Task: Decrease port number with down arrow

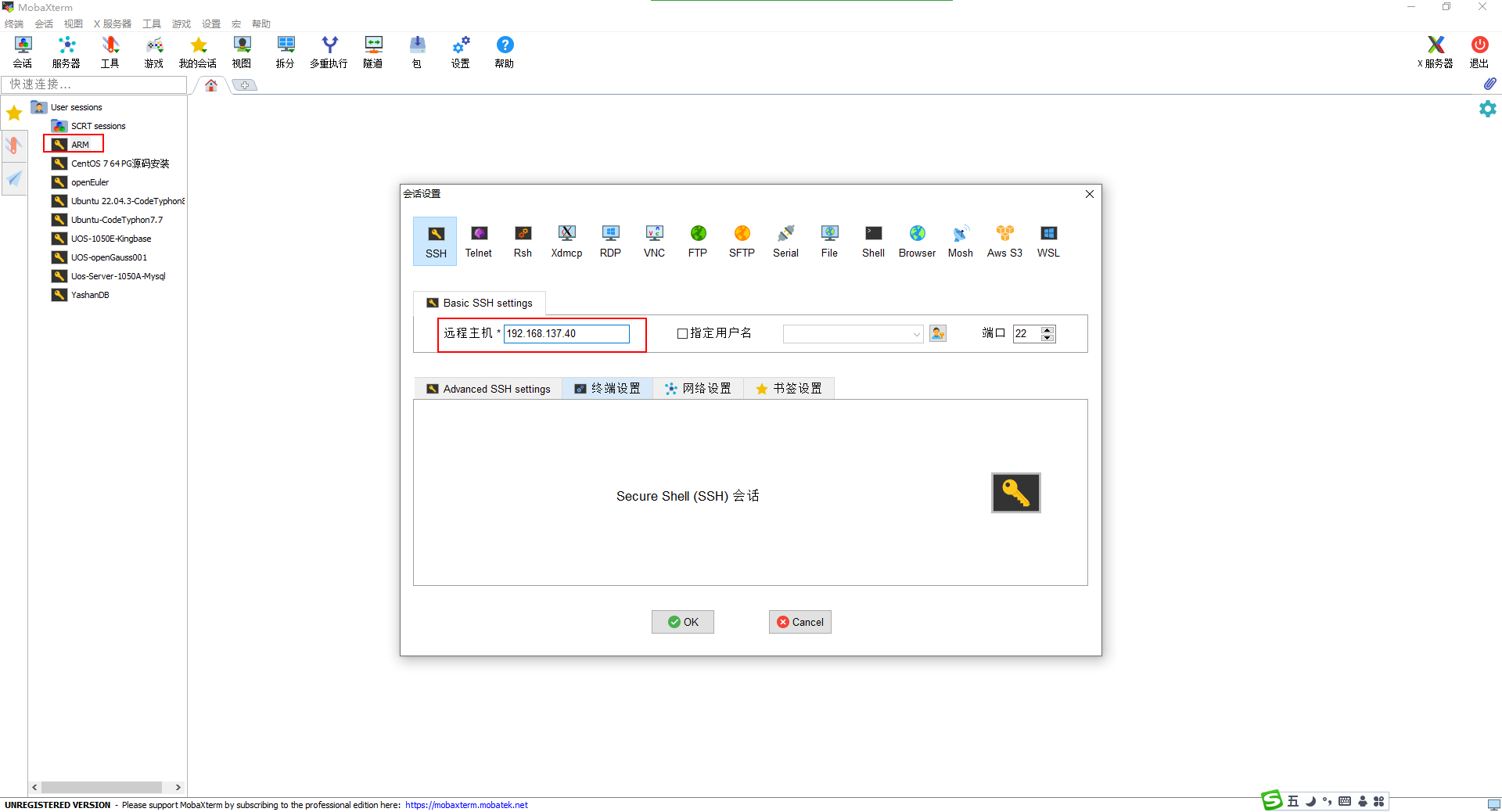Action: coord(1047,338)
